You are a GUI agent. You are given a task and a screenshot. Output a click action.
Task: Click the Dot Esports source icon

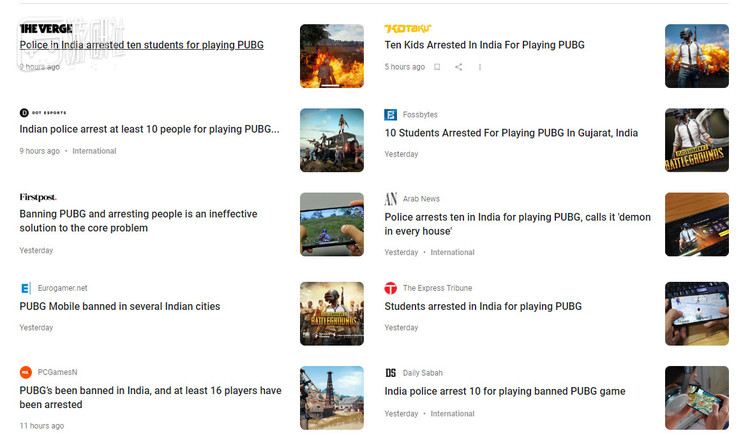click(x=25, y=113)
